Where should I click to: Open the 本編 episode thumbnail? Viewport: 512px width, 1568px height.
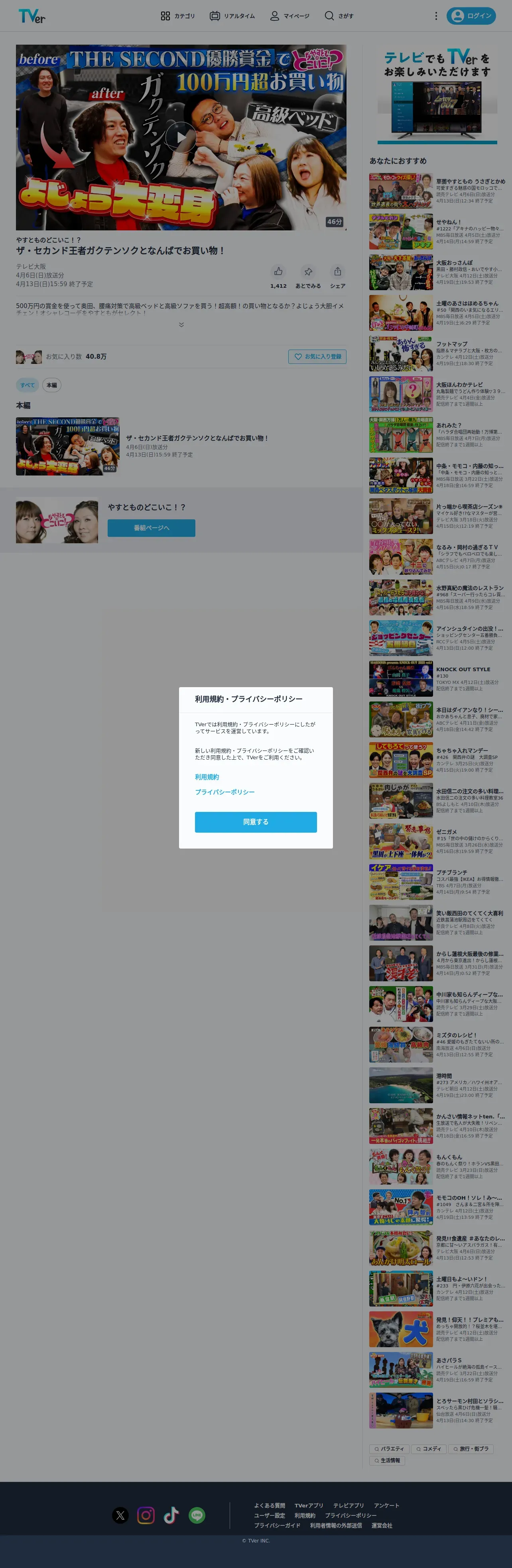67,446
